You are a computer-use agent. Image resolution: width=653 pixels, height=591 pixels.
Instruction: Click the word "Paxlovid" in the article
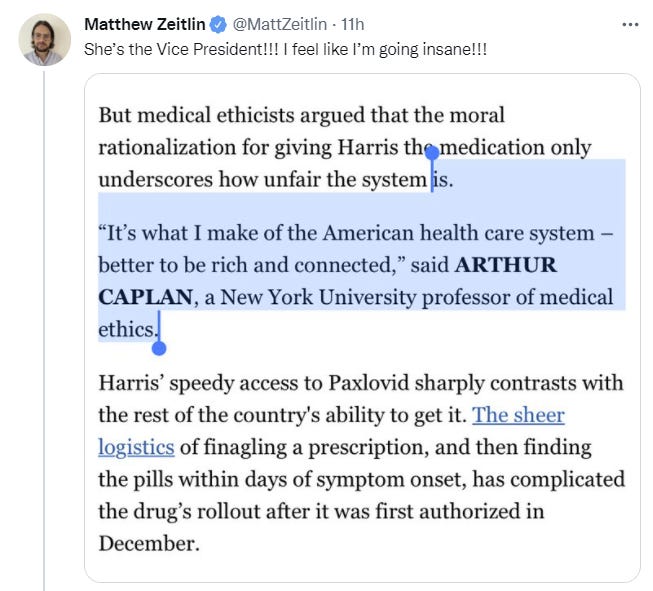click(x=326, y=383)
